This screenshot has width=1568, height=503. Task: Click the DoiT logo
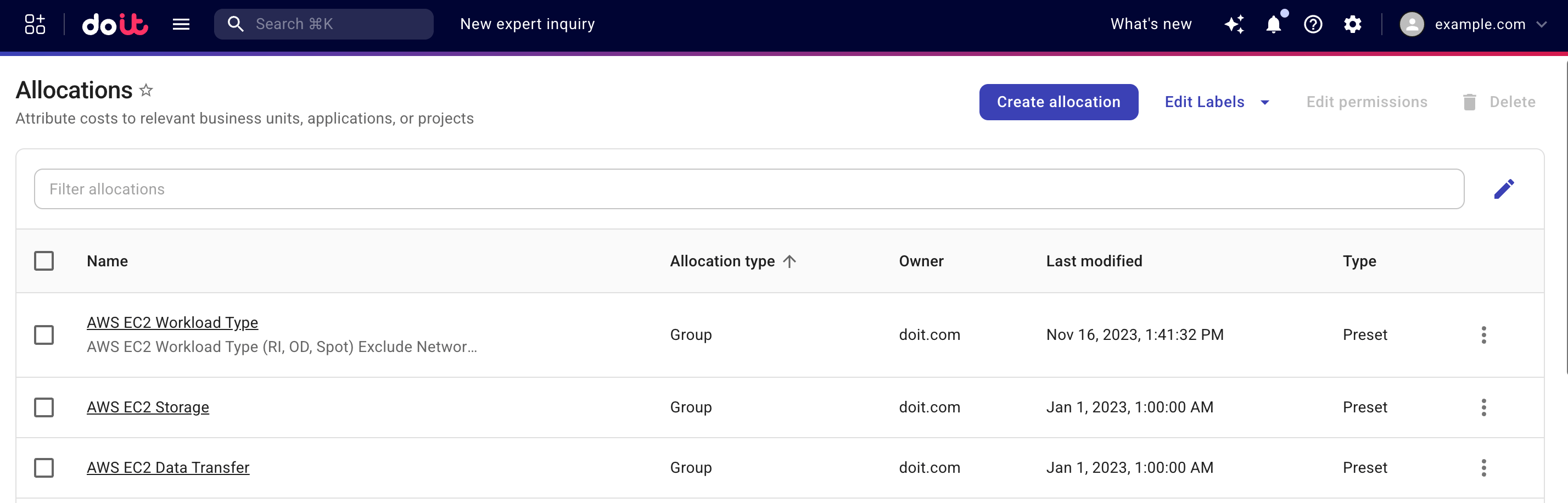(x=116, y=24)
